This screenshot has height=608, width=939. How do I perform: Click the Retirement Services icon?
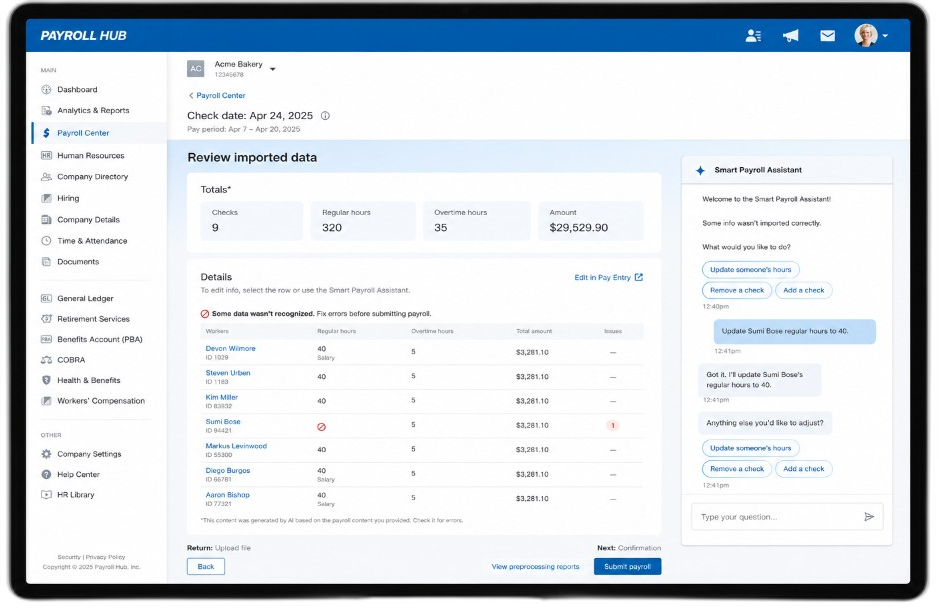pos(46,319)
